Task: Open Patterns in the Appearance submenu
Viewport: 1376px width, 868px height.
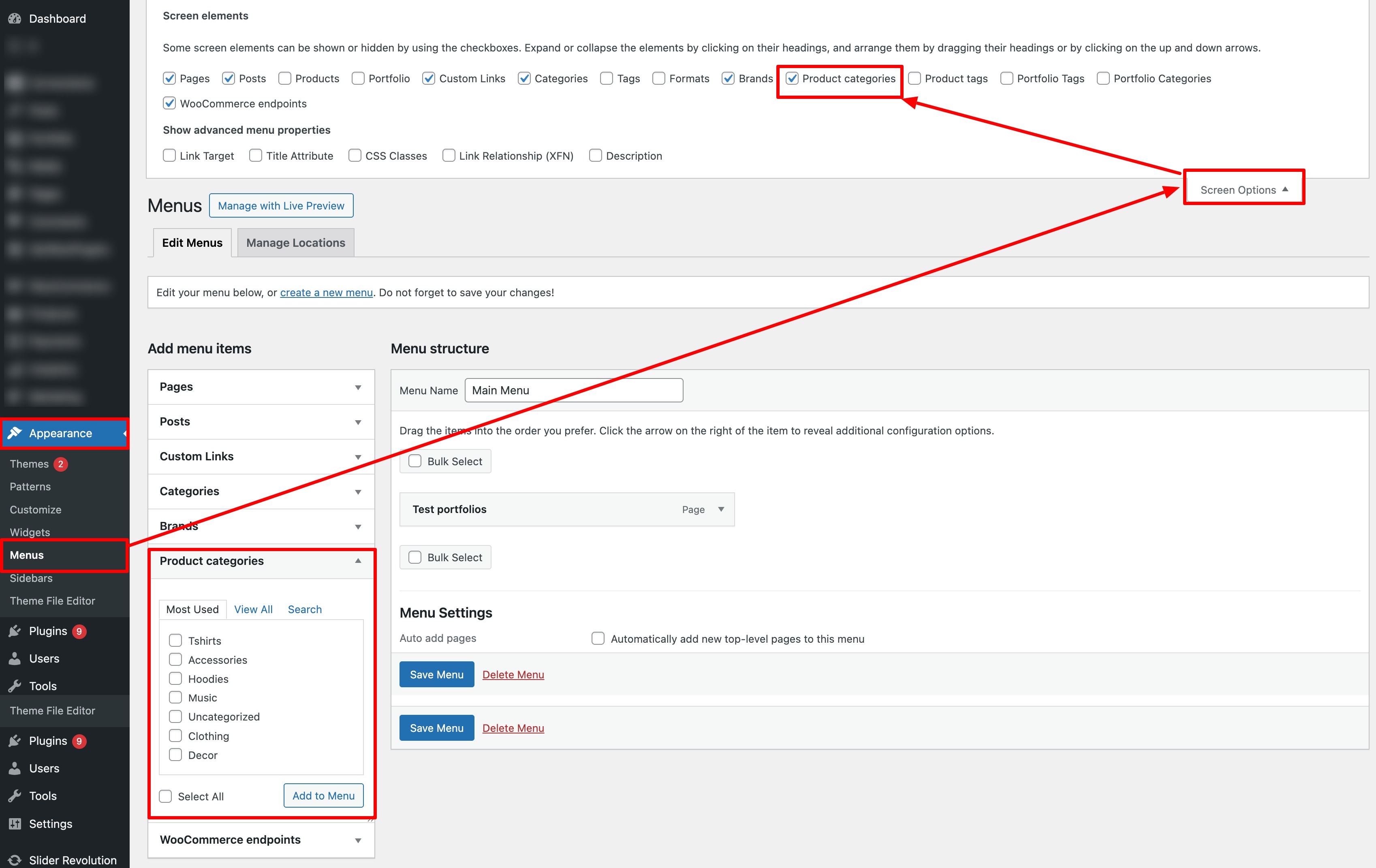Action: (30, 487)
